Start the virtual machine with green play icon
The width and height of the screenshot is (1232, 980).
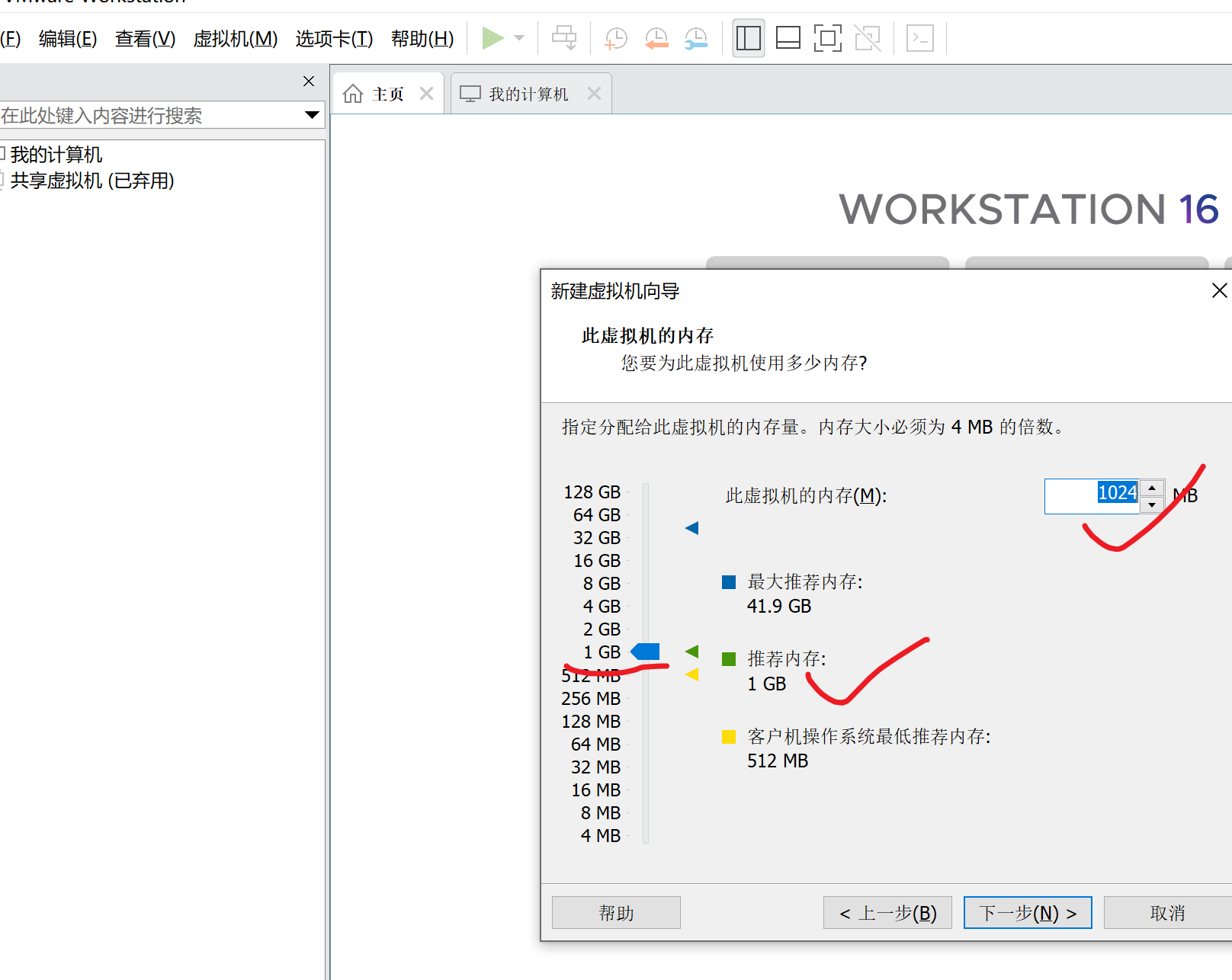point(493,38)
